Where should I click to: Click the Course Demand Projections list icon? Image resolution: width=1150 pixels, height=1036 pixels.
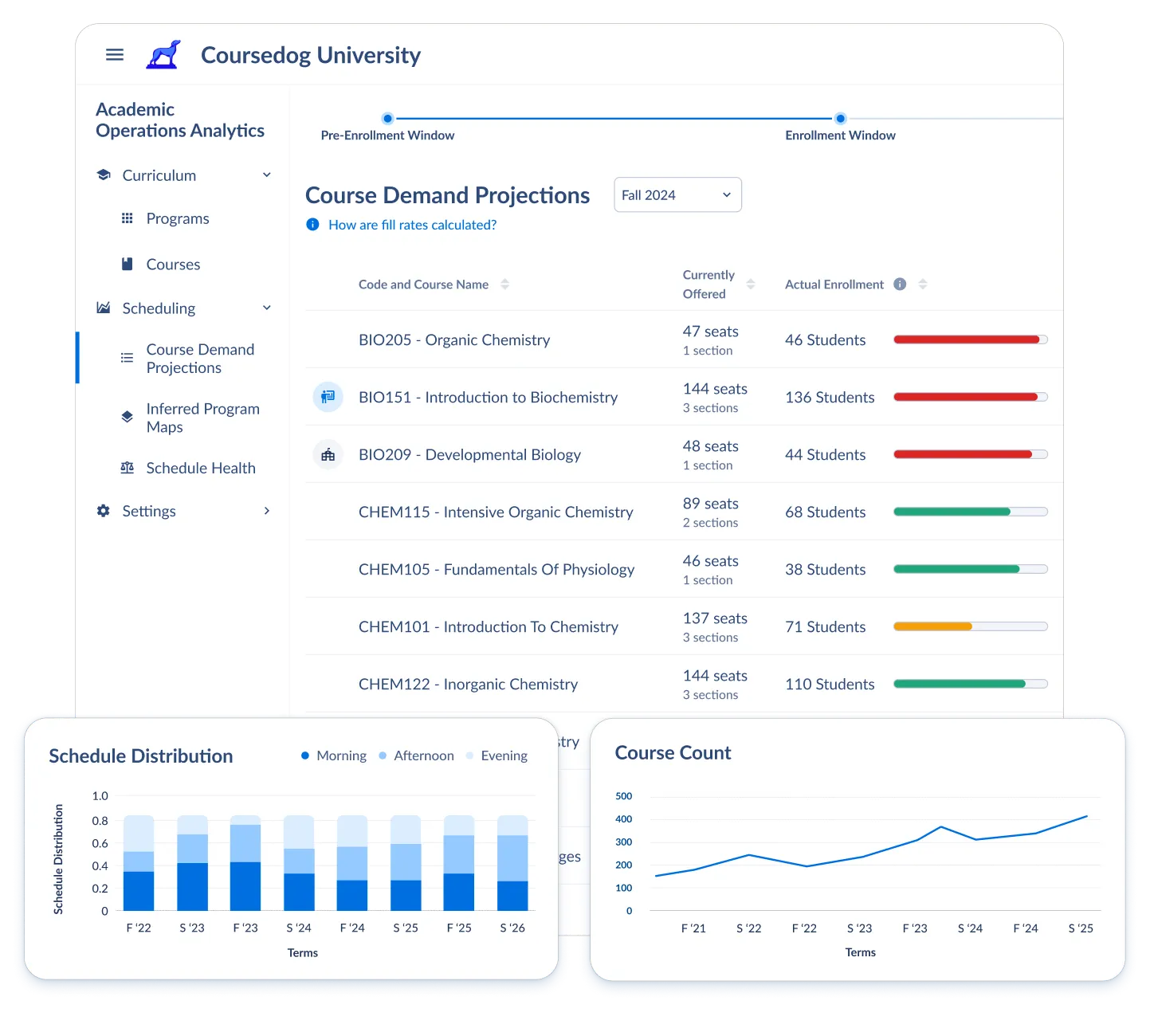coord(128,358)
